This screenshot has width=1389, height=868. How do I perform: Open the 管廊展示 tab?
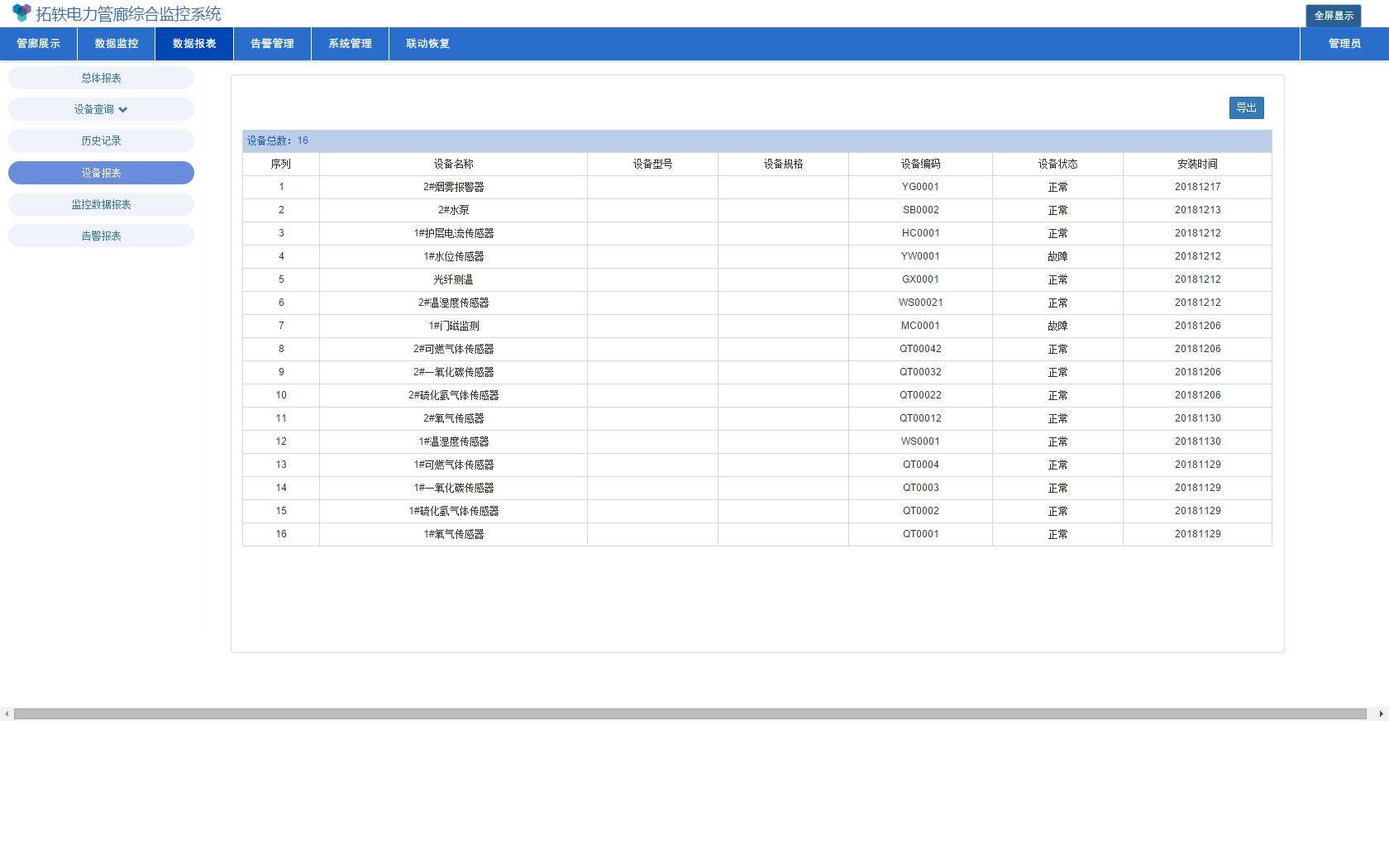click(39, 44)
